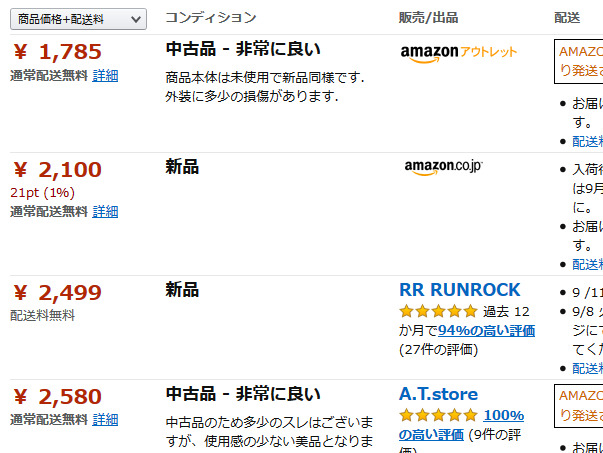Viewport: 603px width, 453px height.
Task: Select the ¥2,100 price
Action: 57,170
